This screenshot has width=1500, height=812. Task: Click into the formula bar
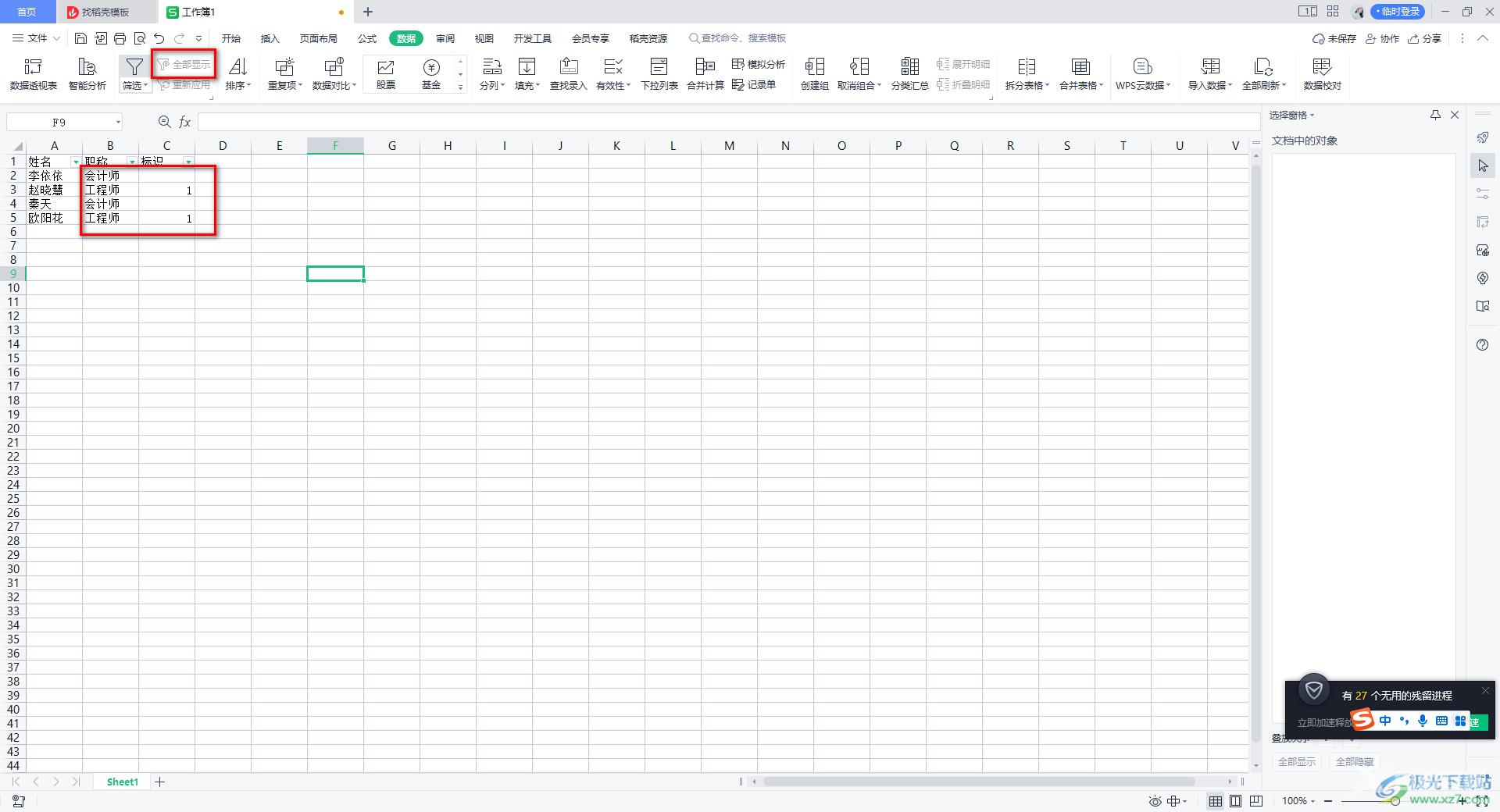tap(728, 122)
